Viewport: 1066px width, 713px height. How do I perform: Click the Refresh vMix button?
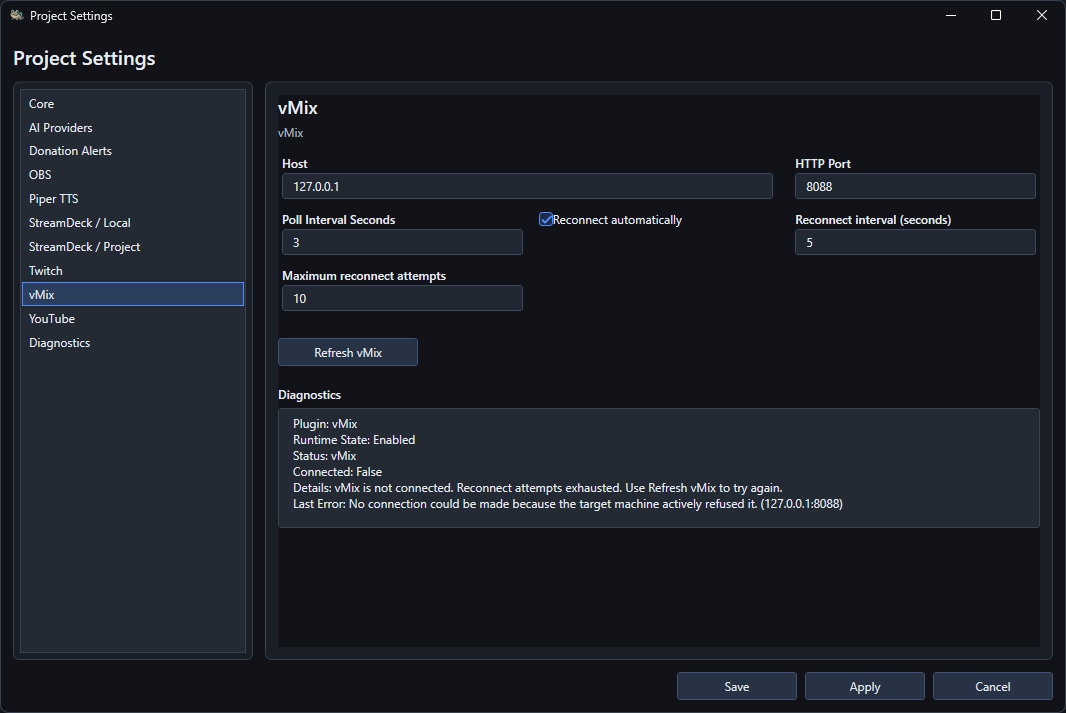(x=348, y=352)
